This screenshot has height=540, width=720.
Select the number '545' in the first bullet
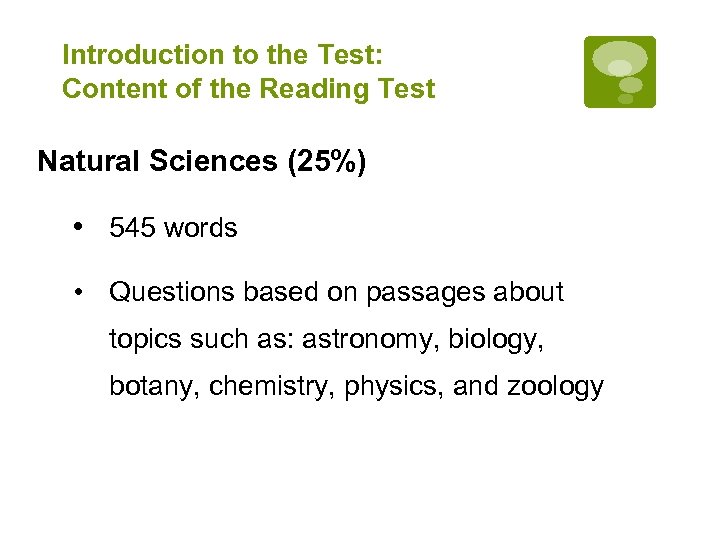pos(133,228)
